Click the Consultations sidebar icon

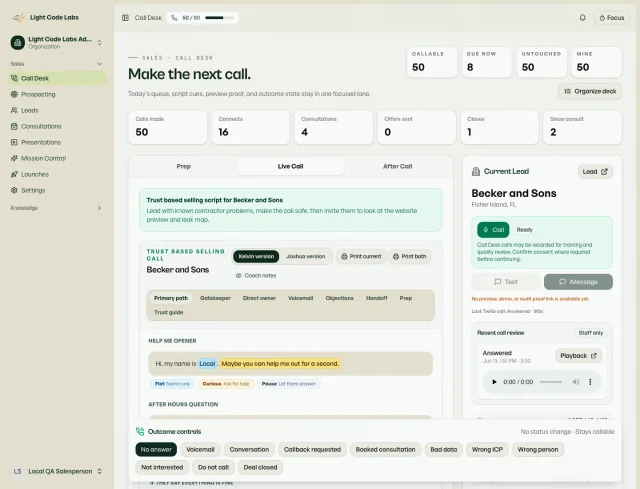(x=14, y=126)
